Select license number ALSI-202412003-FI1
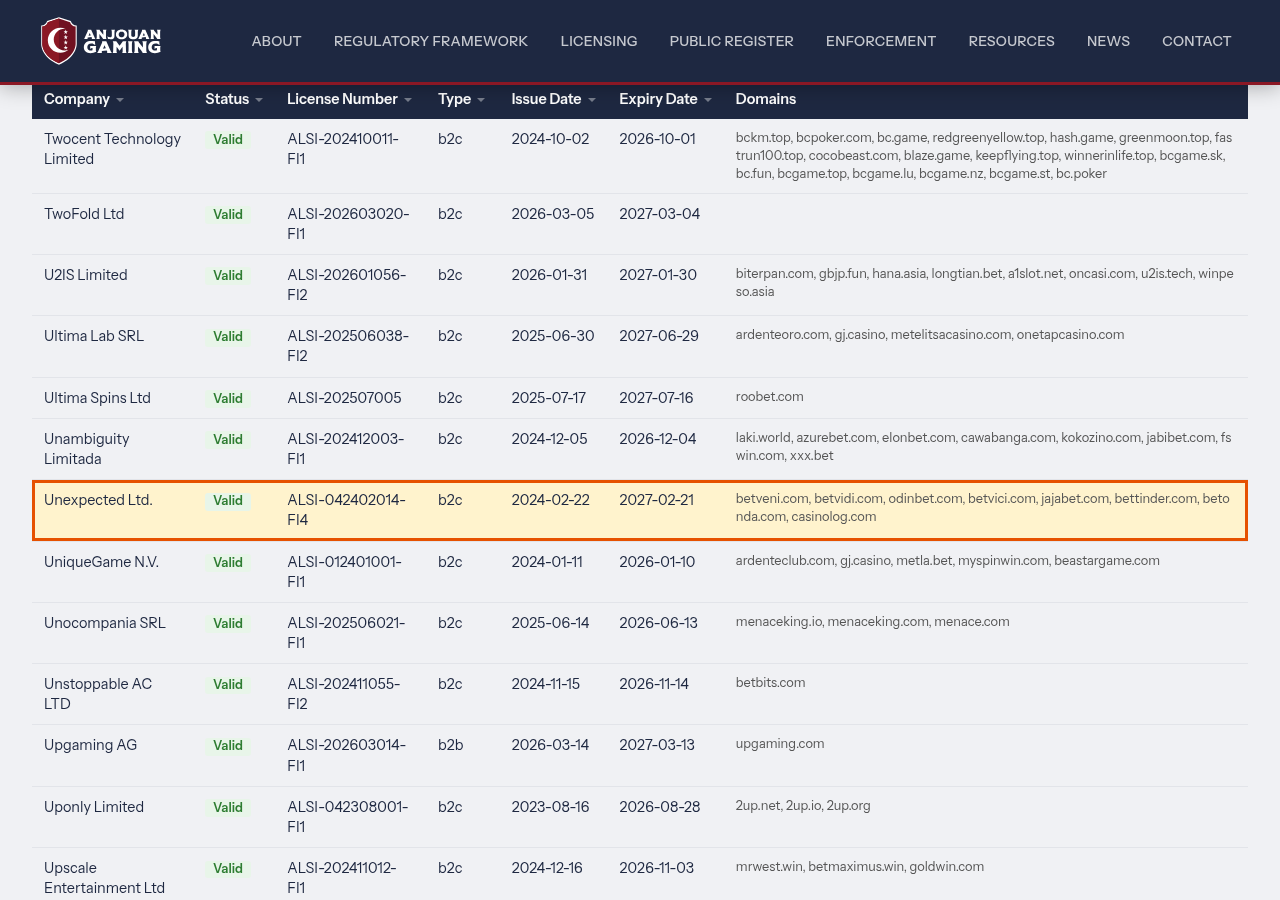Viewport: 1280px width, 900px height. tap(346, 449)
